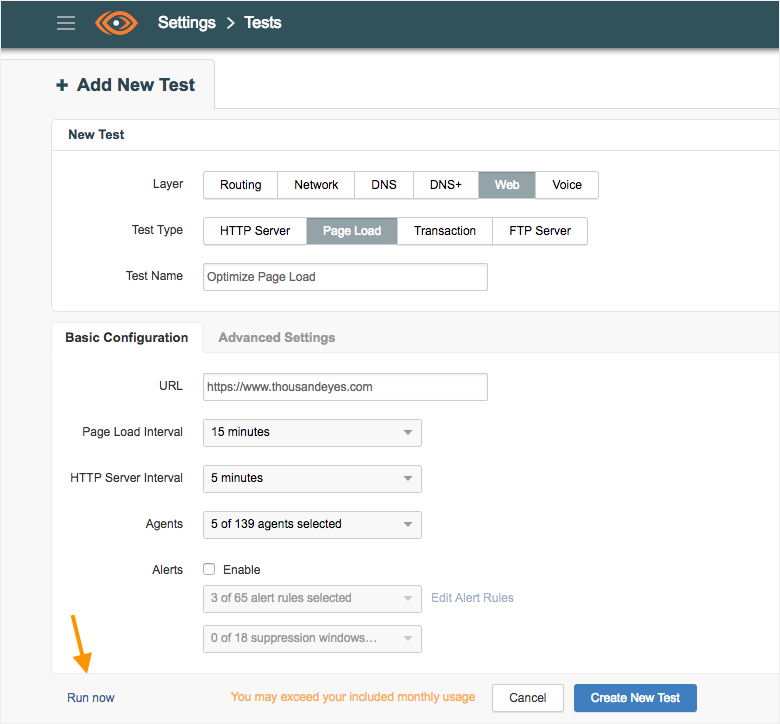
Task: Open the alert rules selected dropdown
Action: (x=312, y=598)
